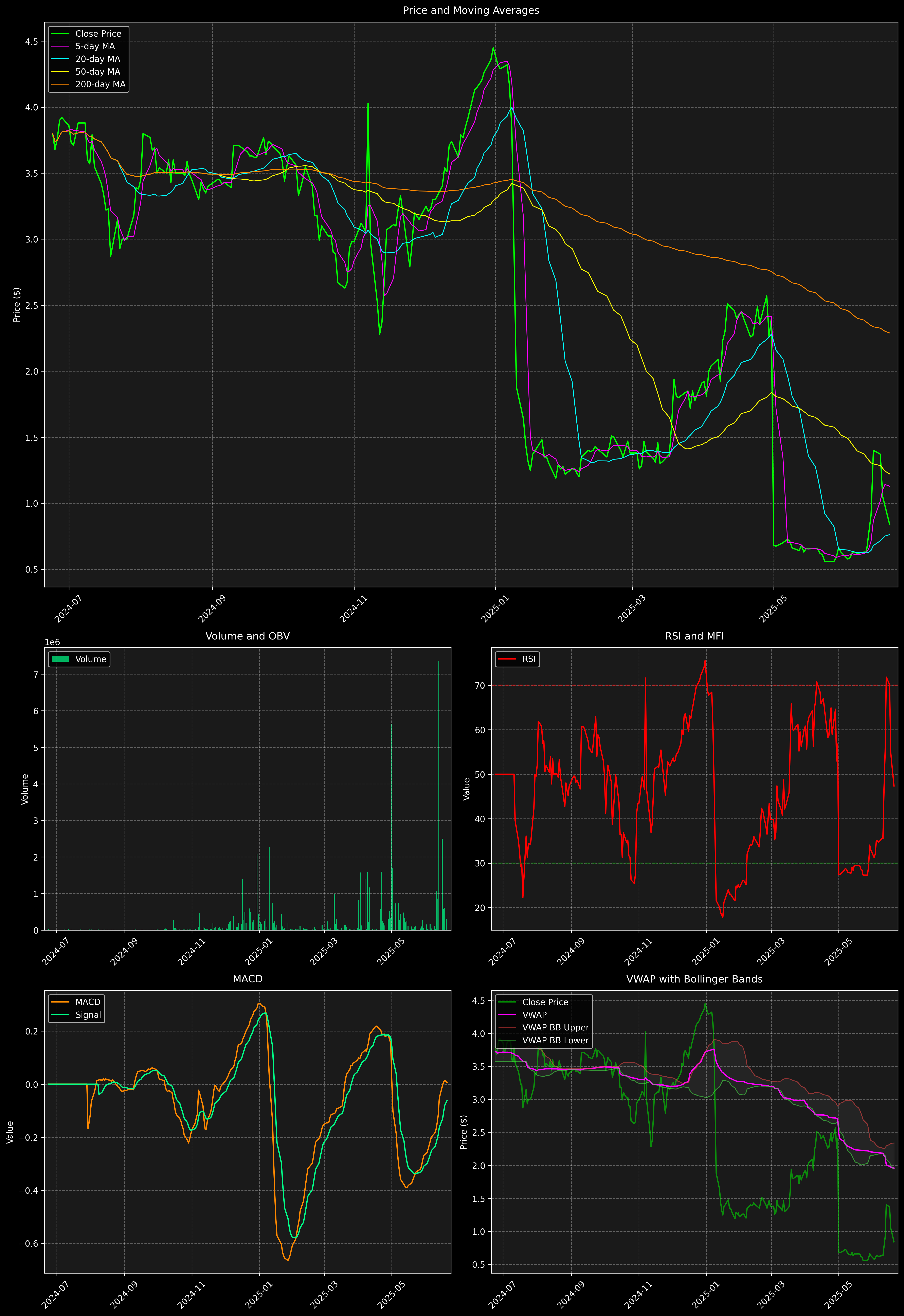Click the "VWAP with Bollinger Bands" title
This screenshot has height=1316, width=904.
point(694,979)
